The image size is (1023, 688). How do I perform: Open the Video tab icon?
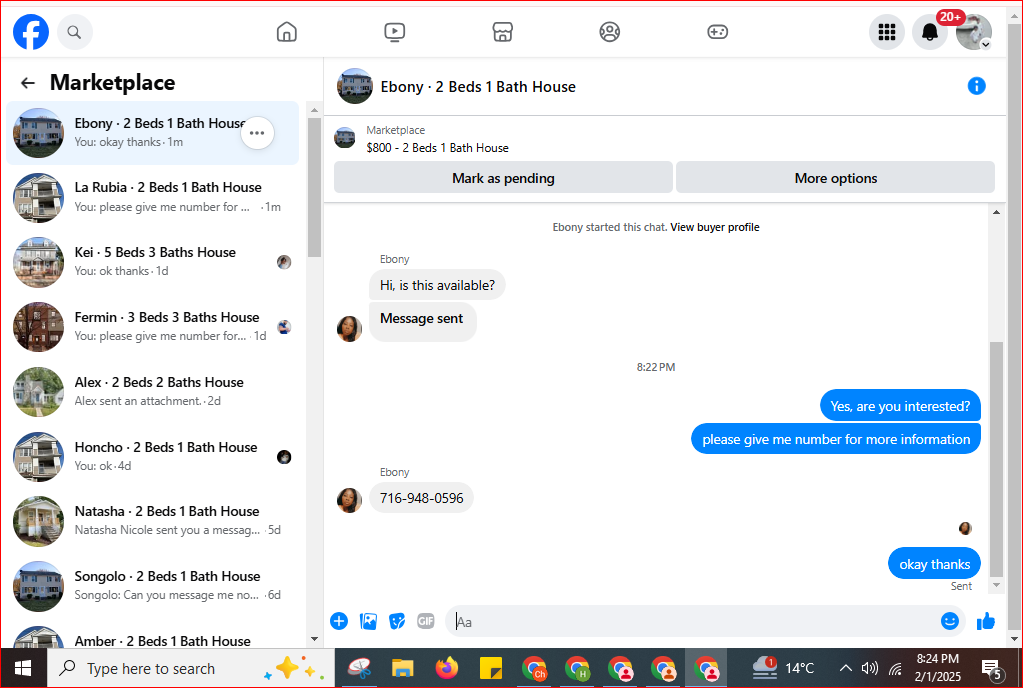[x=394, y=32]
